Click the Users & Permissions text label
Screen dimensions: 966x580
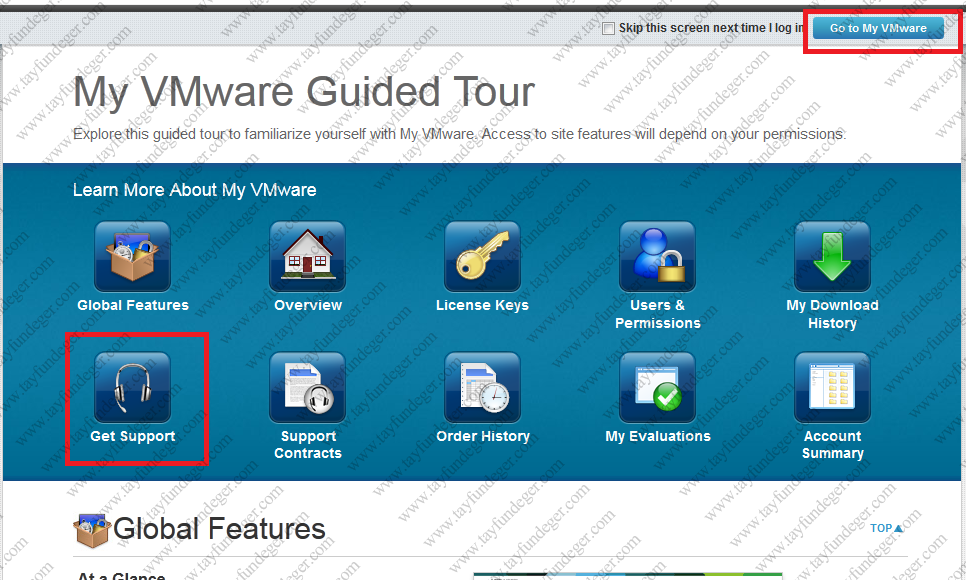(658, 314)
